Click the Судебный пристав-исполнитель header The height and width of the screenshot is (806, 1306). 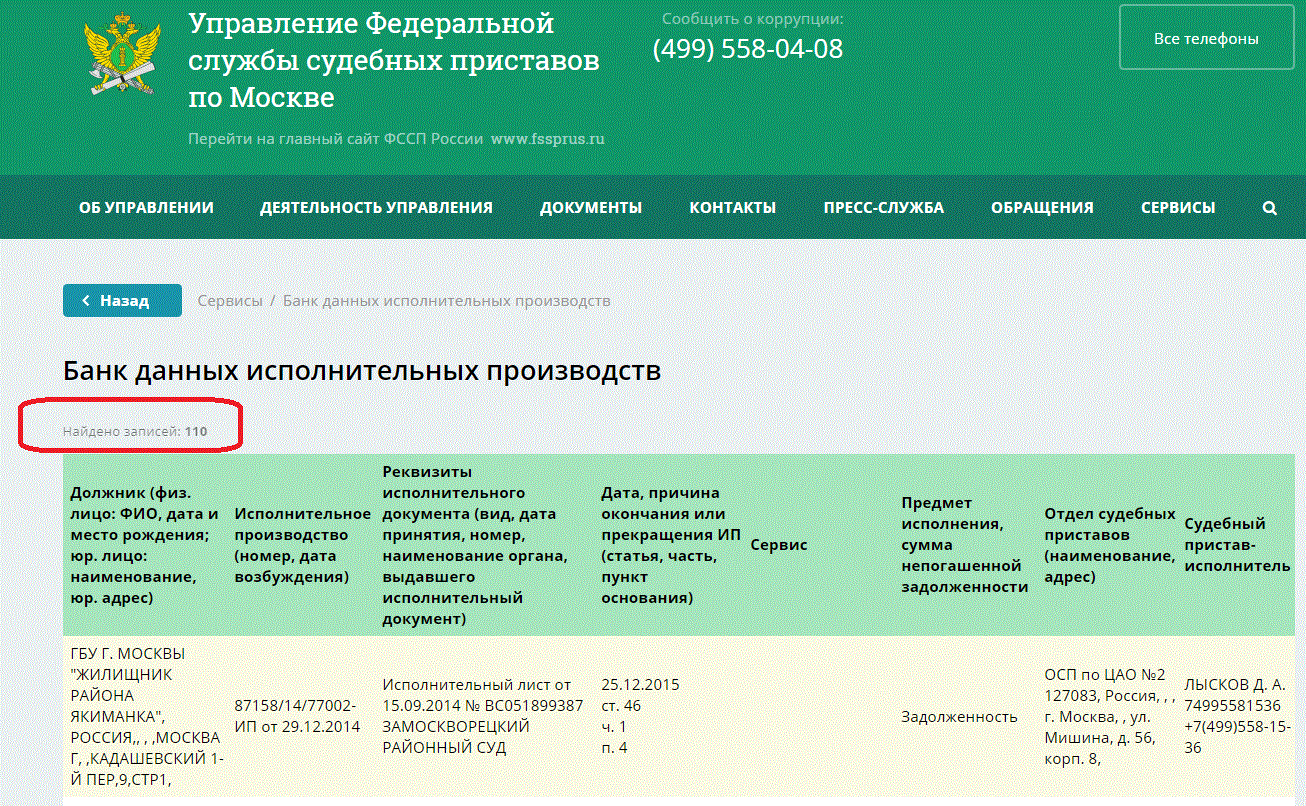(1237, 545)
